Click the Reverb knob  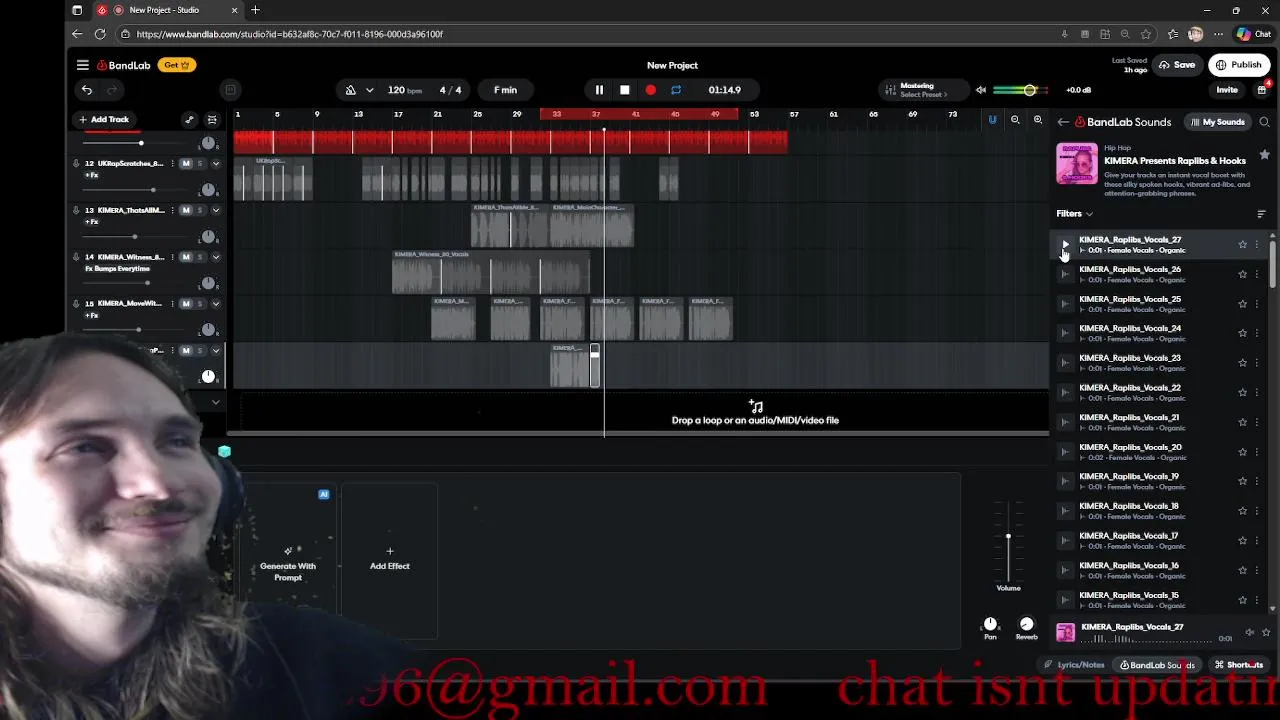(1026, 624)
